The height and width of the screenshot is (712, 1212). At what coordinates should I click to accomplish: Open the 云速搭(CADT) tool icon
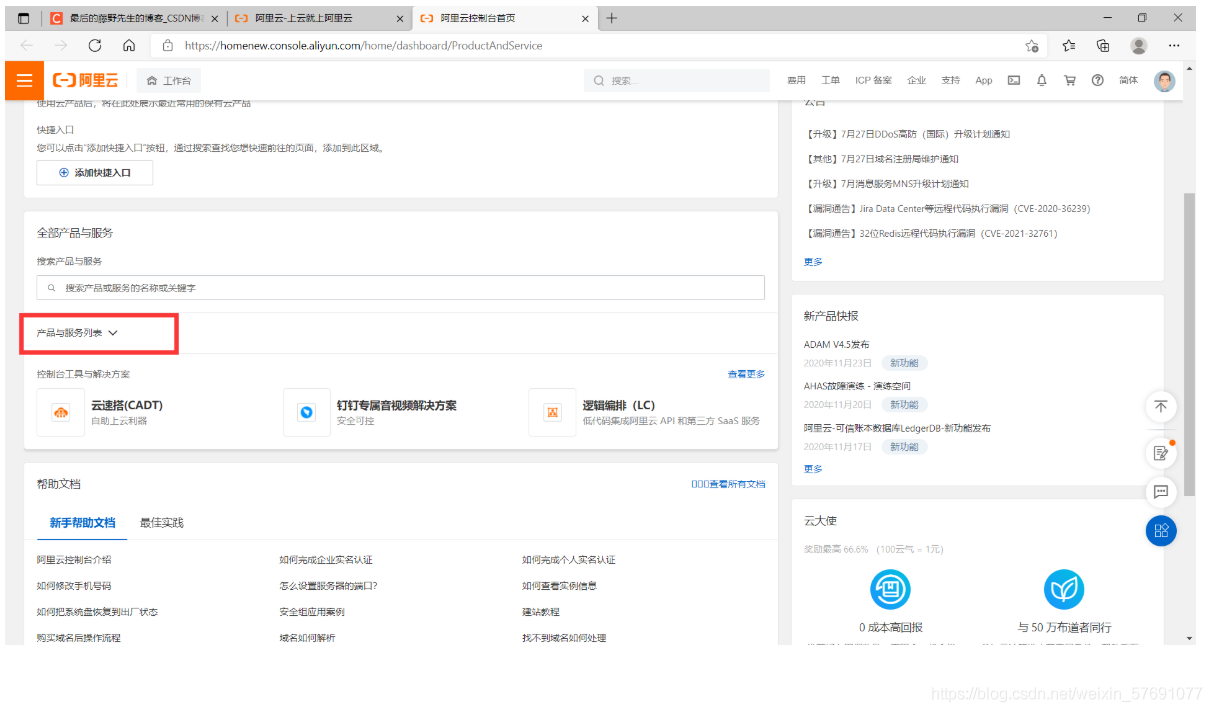[61, 412]
